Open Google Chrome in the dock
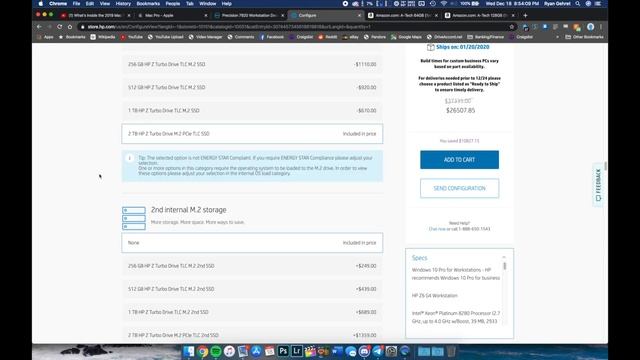The image size is (640, 360). (202, 351)
